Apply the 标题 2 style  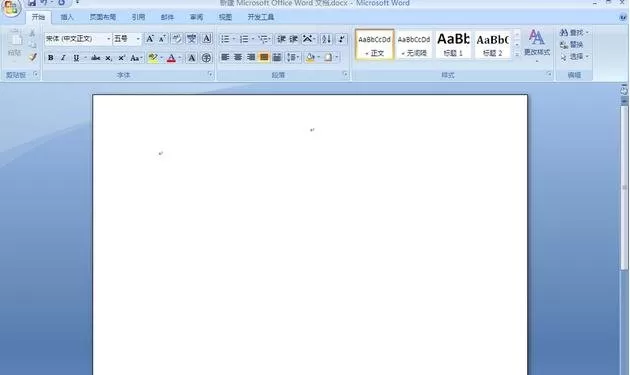coord(493,45)
